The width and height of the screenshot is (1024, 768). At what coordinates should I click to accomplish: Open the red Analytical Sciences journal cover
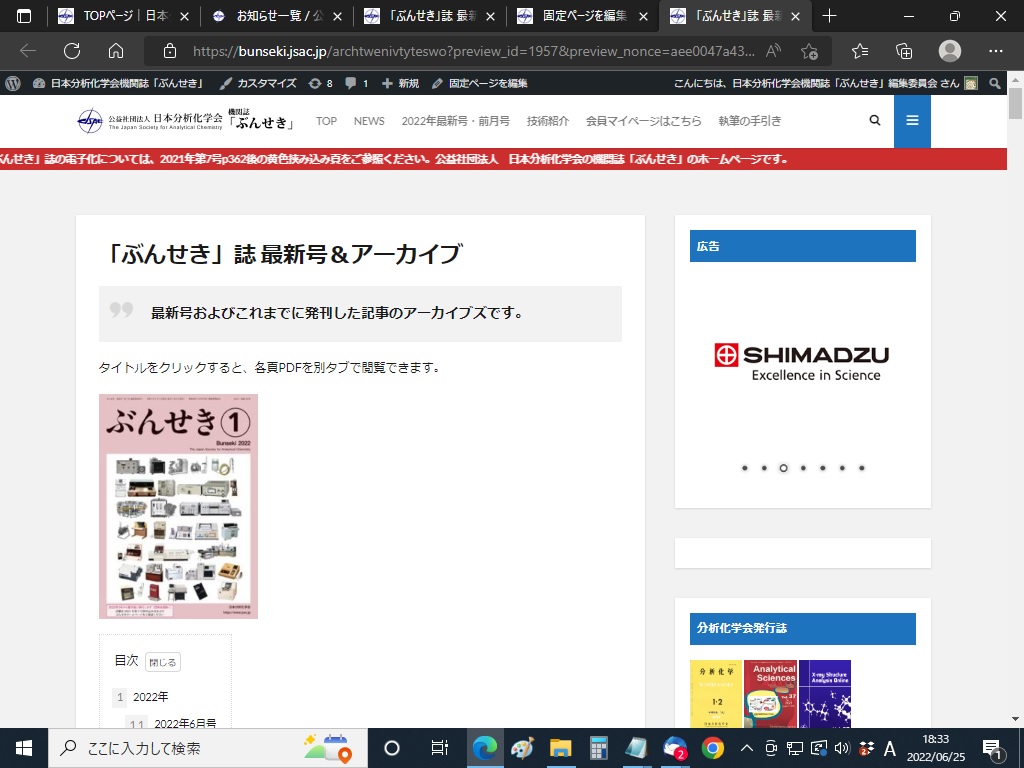click(770, 694)
